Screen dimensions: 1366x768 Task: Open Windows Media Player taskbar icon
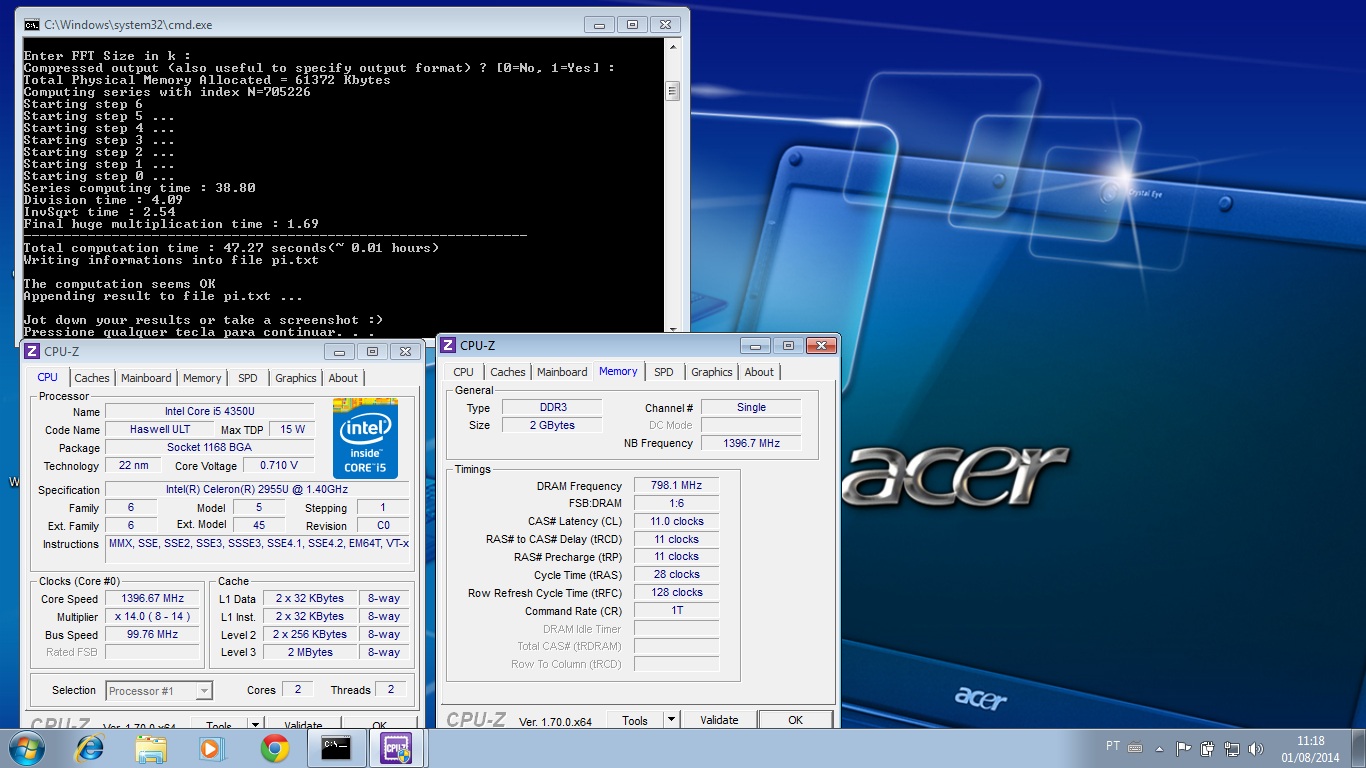point(211,748)
